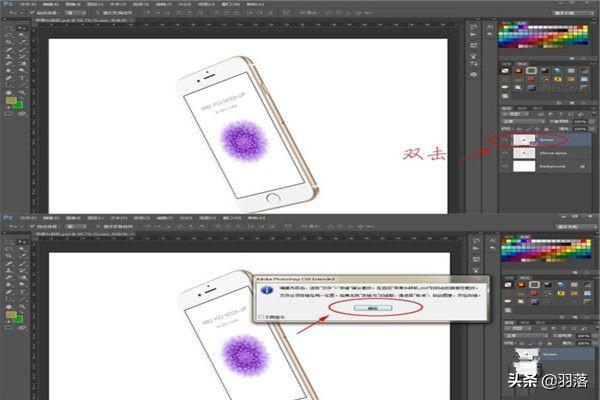
Task: Click the iPhone home button on top canvas
Action: click(268, 199)
